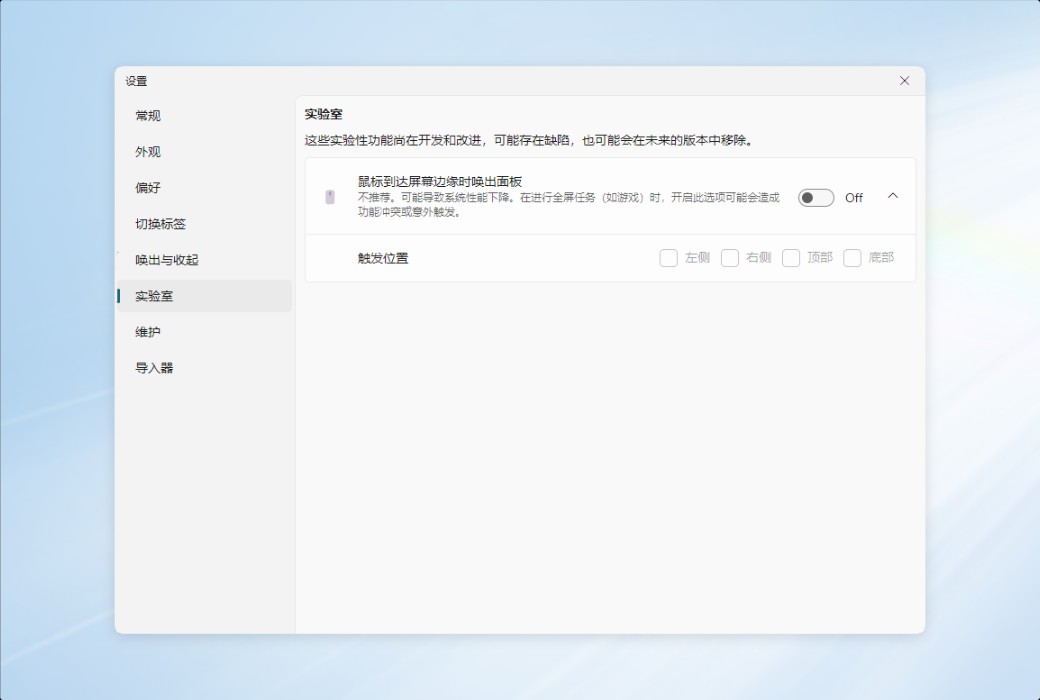Viewport: 1040px width, 700px height.
Task: Toggle the 鼠标到达屏幕边缘时唤出面板 switch
Action: point(816,198)
